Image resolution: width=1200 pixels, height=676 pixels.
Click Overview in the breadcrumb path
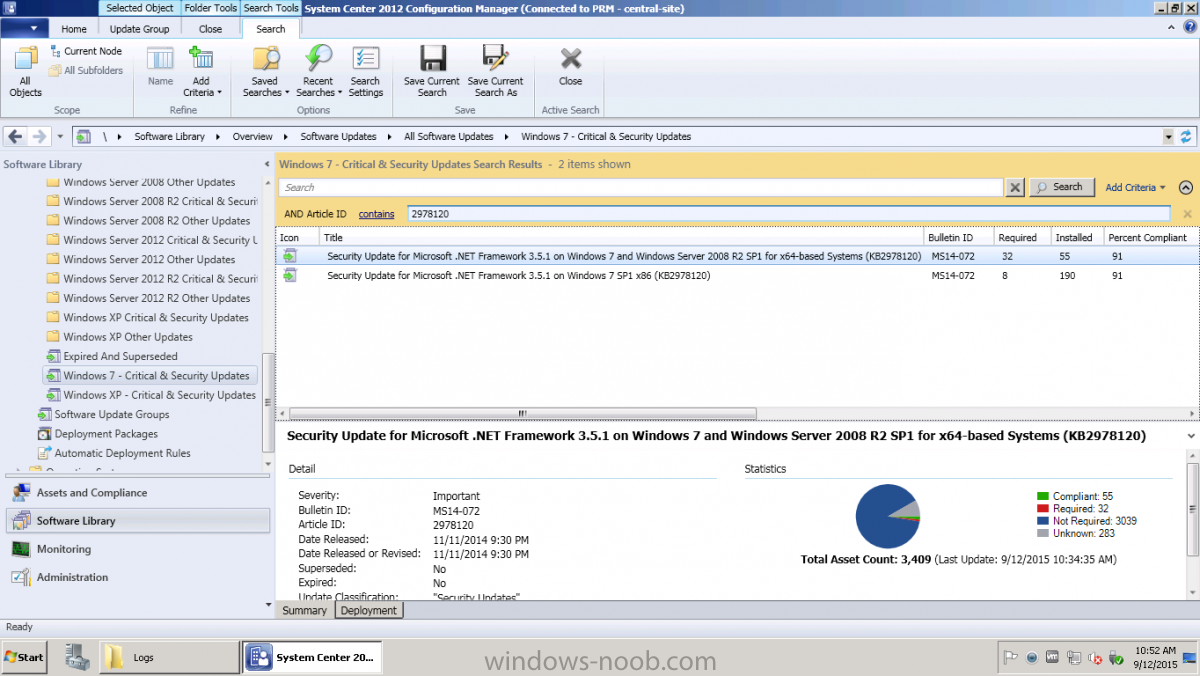point(253,137)
